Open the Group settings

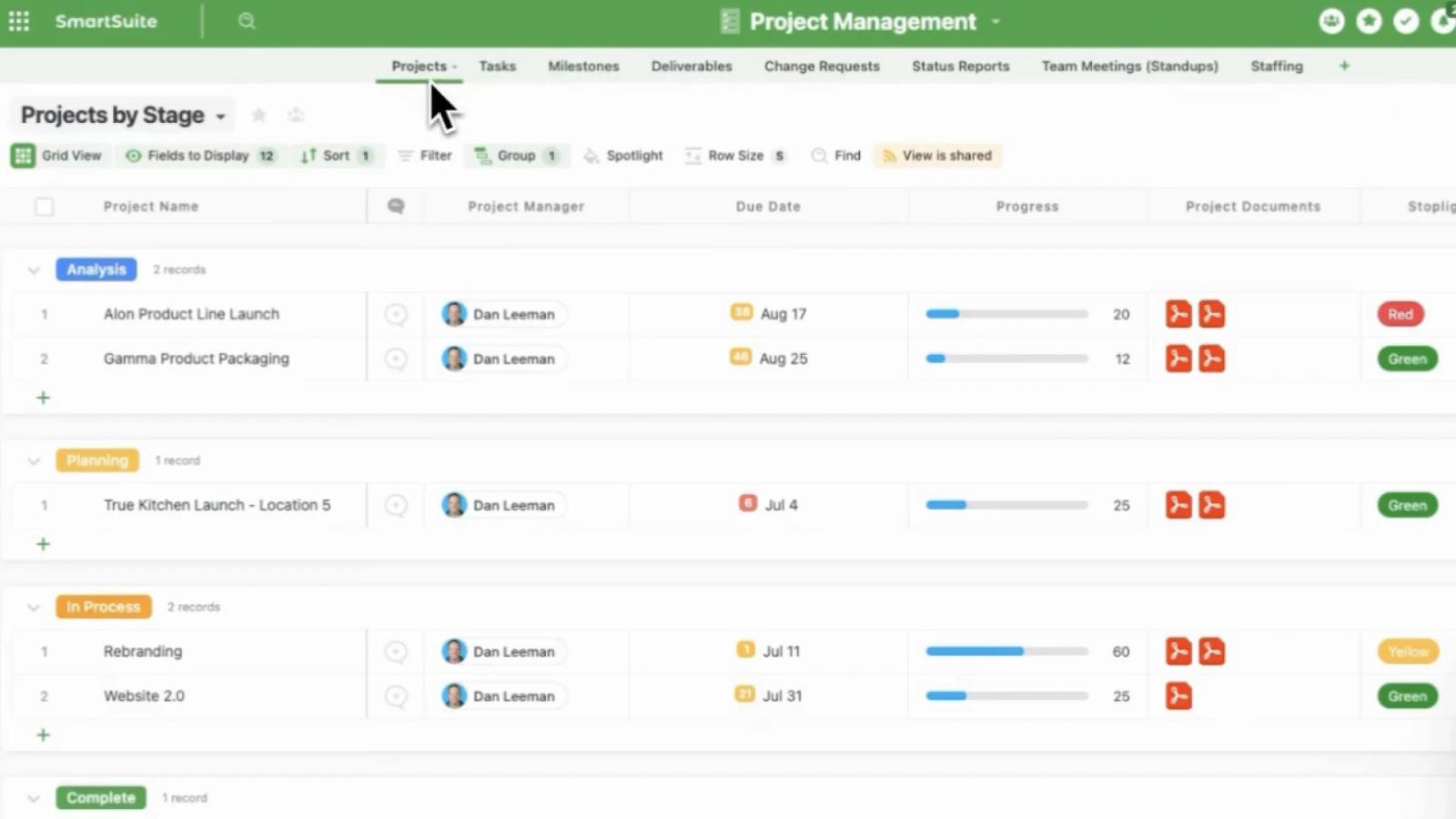point(517,156)
